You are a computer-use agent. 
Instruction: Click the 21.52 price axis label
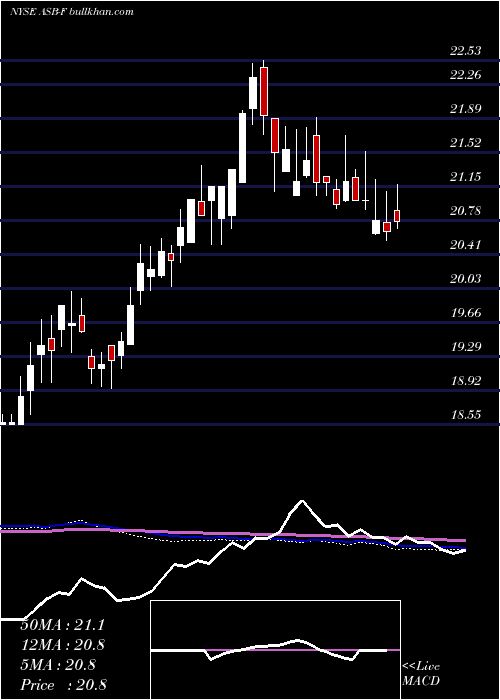(466, 142)
